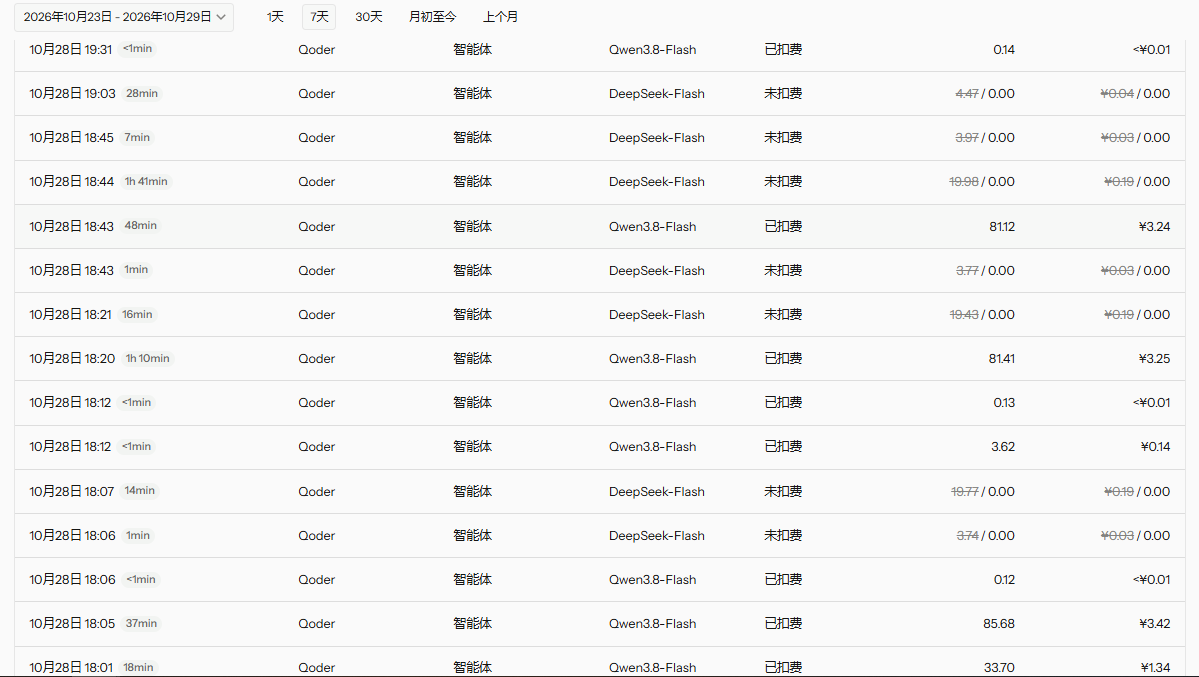
Task: Click the struck-through 3.74 usage value
Action: tap(967, 535)
